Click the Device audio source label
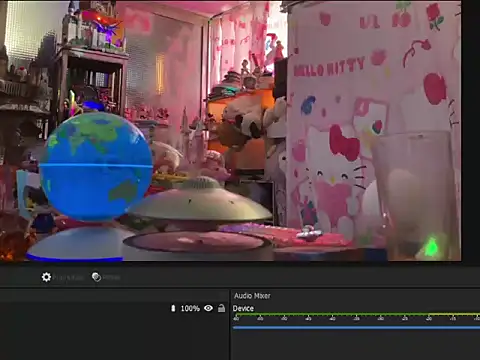Viewport: 480px width, 360px height. coord(243,308)
